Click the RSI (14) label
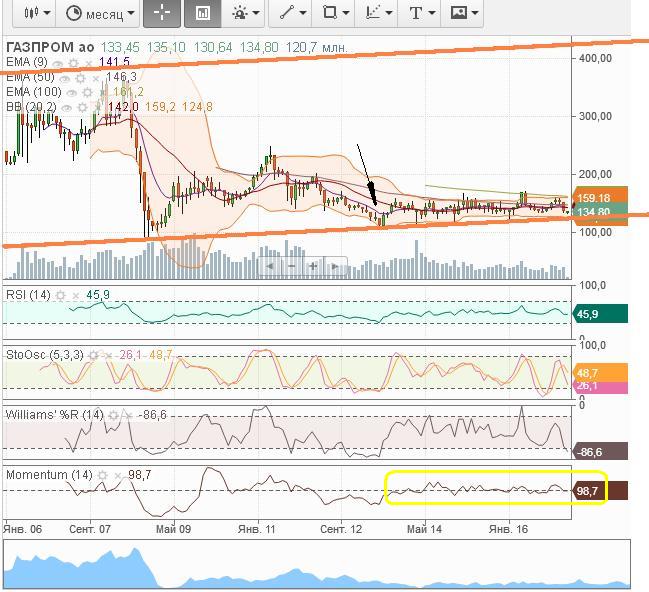The image size is (649, 592). point(28,295)
